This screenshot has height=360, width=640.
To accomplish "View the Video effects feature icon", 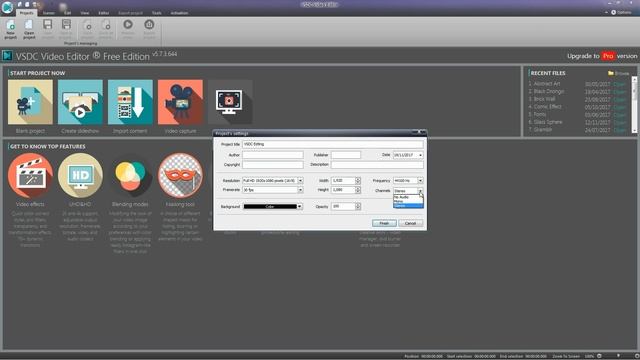I will click(30, 176).
